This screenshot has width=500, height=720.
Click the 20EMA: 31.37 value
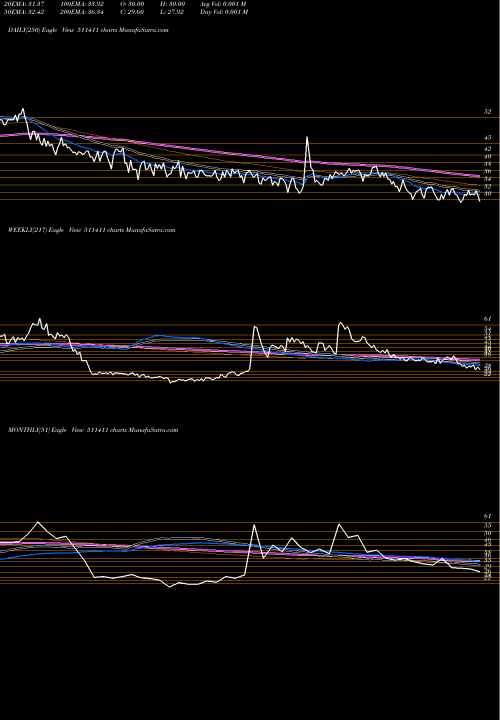(x=24, y=3)
